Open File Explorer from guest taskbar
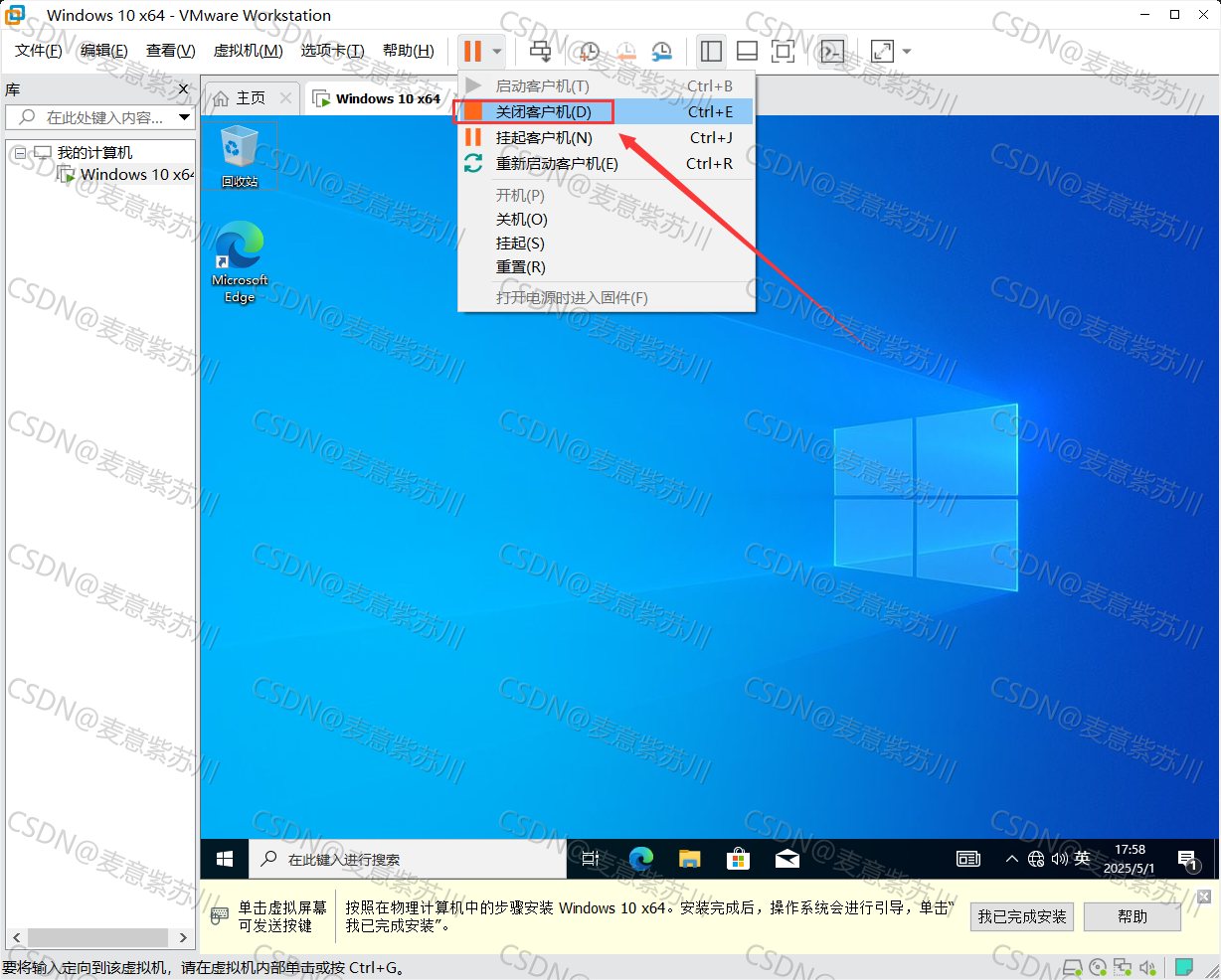The width and height of the screenshot is (1221, 980). 690,859
